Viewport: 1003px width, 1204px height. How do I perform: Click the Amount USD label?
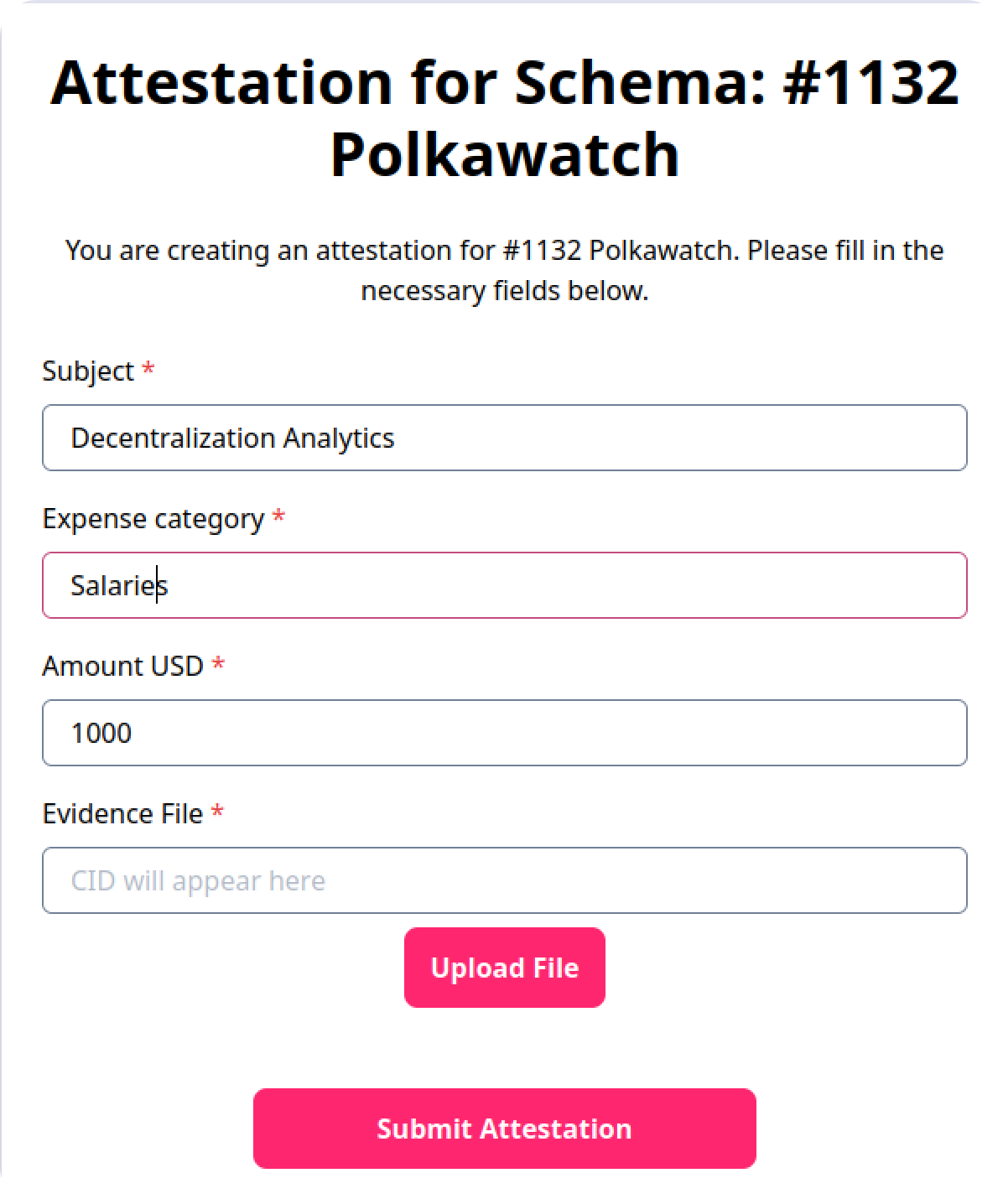pos(122,666)
